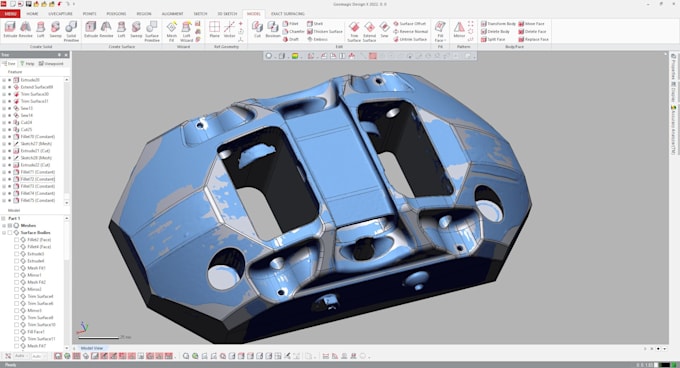The image size is (680, 368).
Task: Expand the Meshes tree node
Action: (4, 226)
